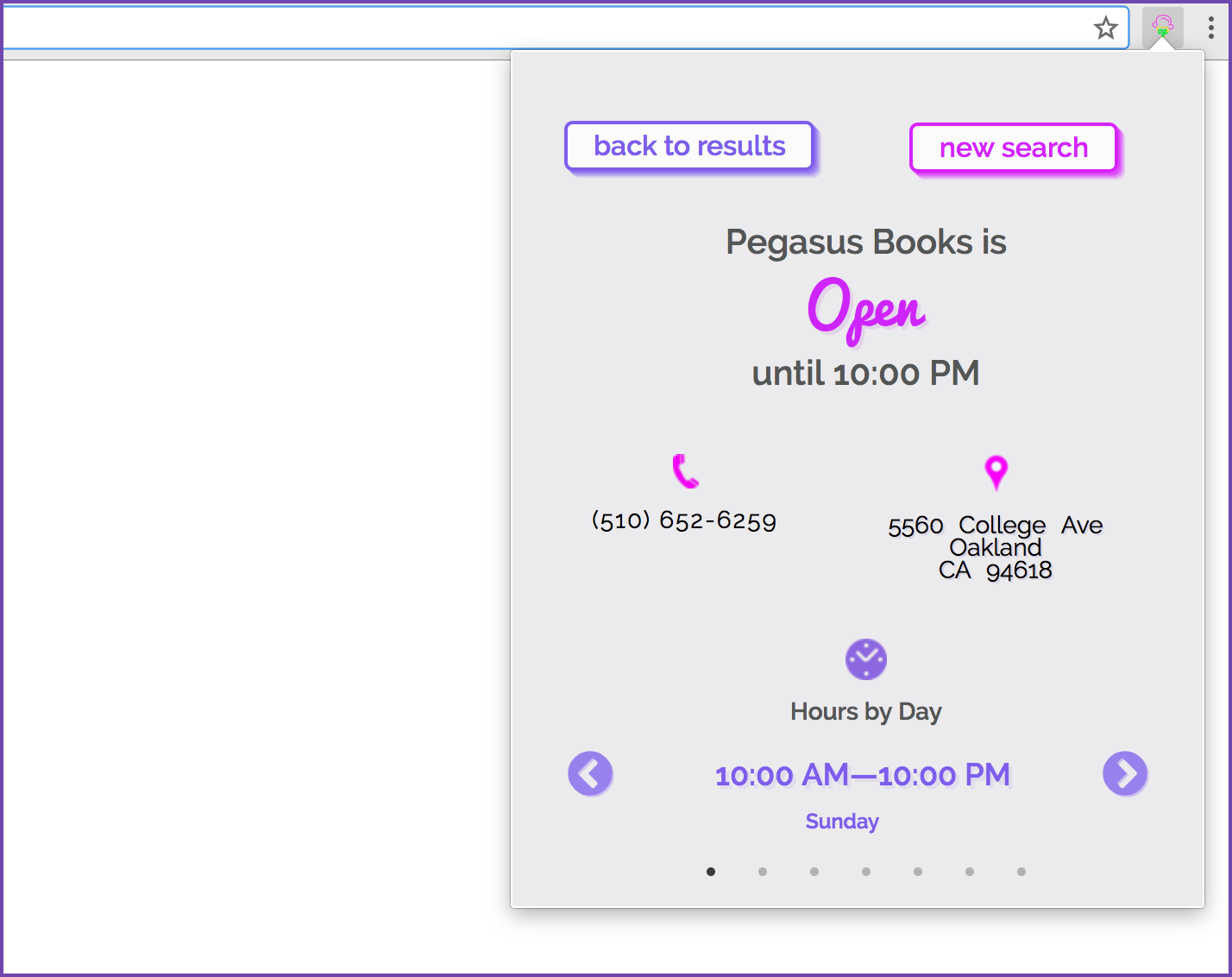Click the bookmark star icon

tap(1105, 28)
